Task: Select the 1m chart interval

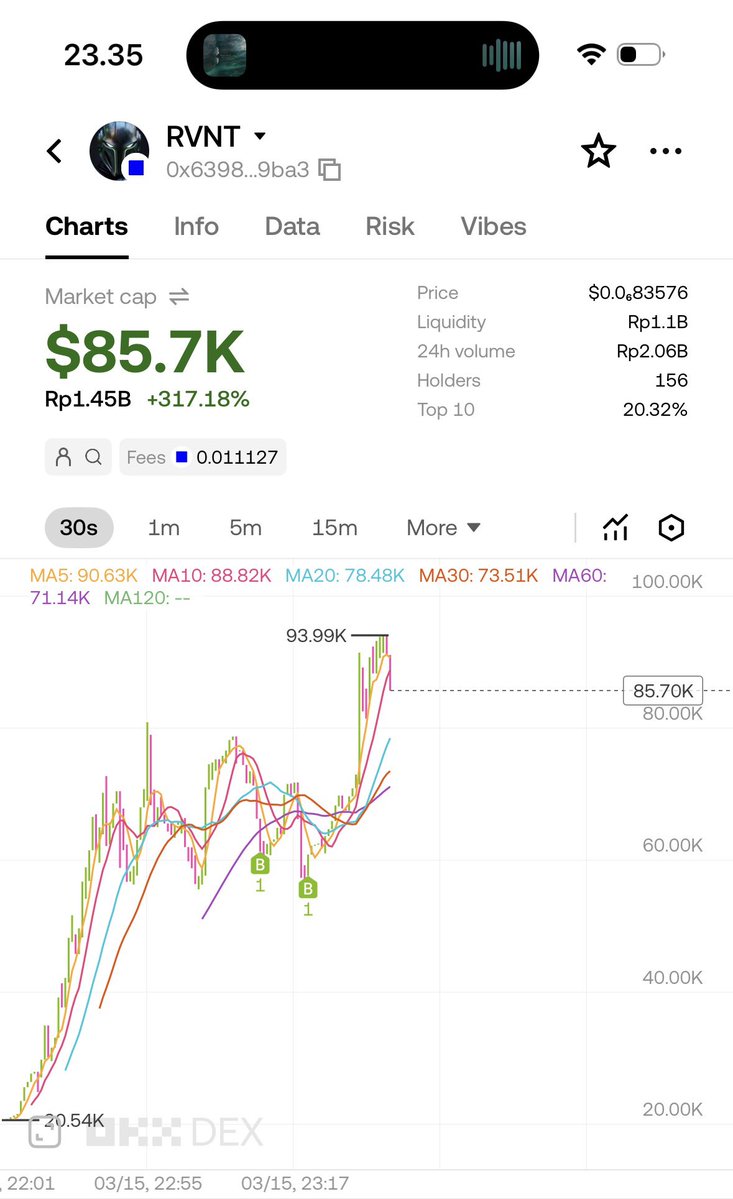Action: [x=164, y=528]
